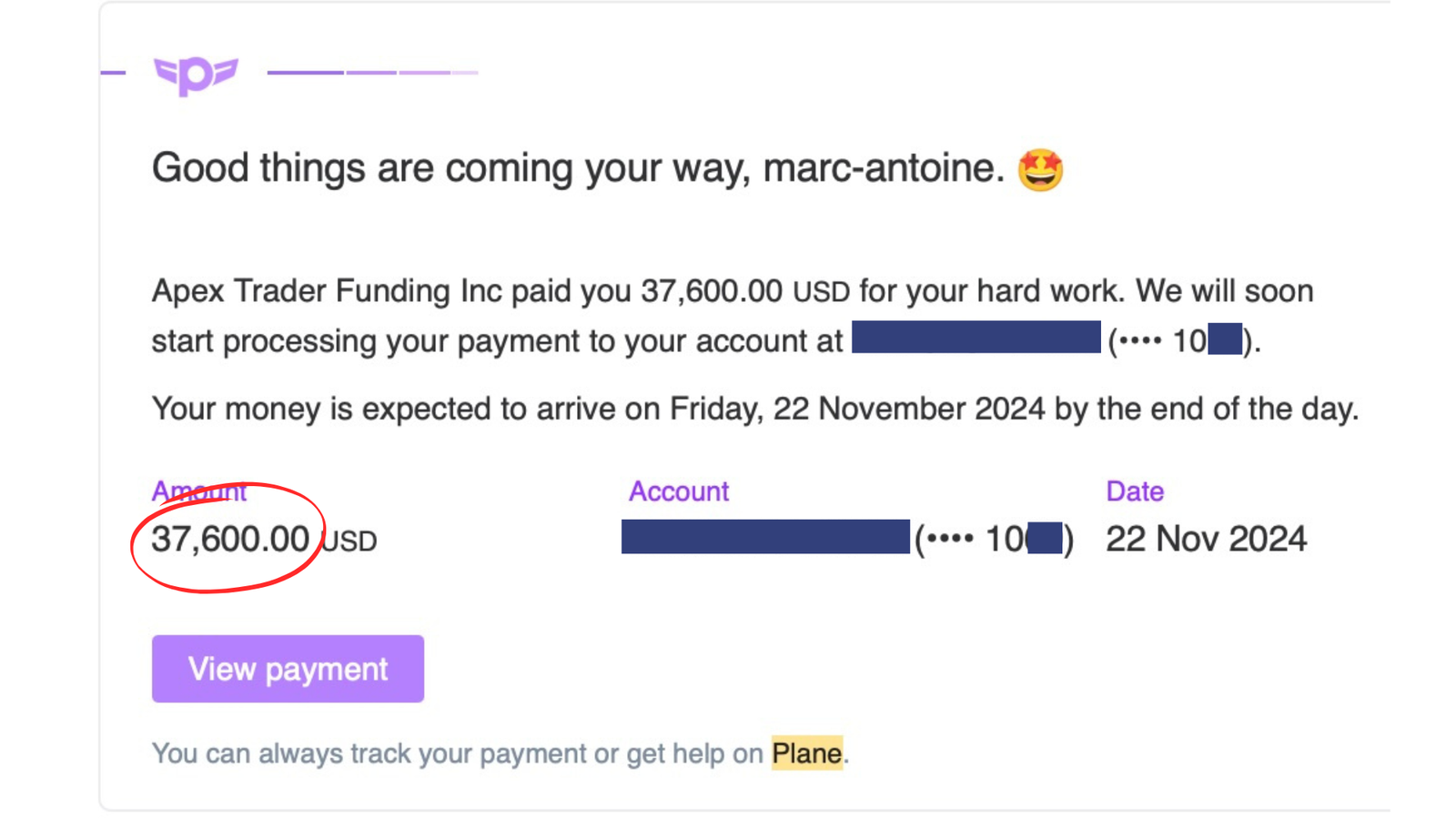1456x819 pixels.
Task: Select the 22 Nov 2024 date value
Action: pos(1206,539)
